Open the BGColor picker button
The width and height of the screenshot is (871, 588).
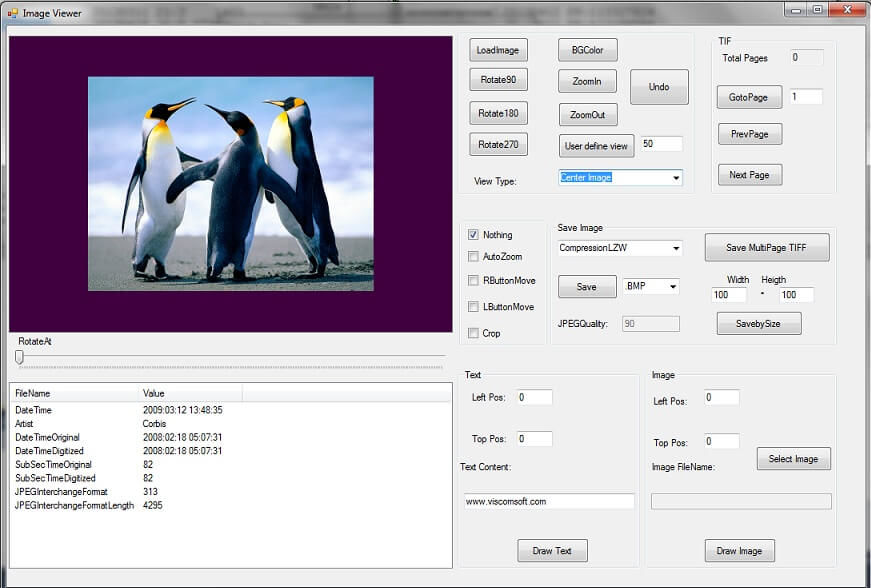click(x=587, y=50)
